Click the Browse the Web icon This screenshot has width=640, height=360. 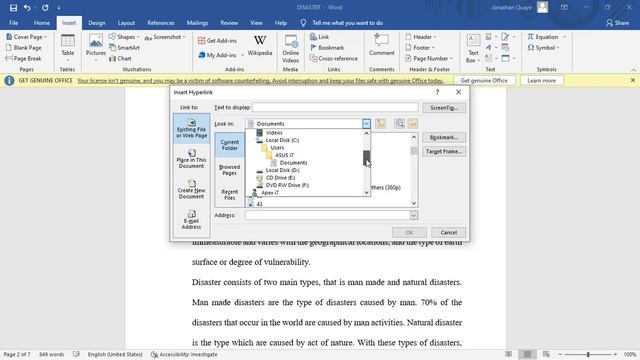coord(400,124)
